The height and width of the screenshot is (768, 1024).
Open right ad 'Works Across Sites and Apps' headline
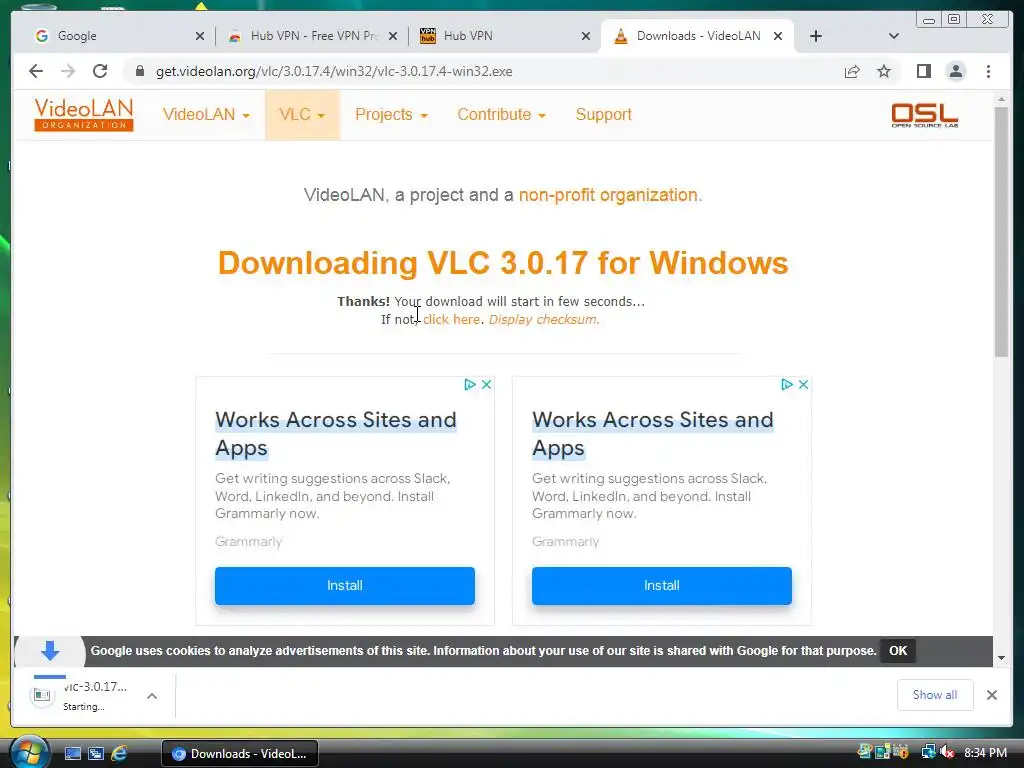point(652,434)
